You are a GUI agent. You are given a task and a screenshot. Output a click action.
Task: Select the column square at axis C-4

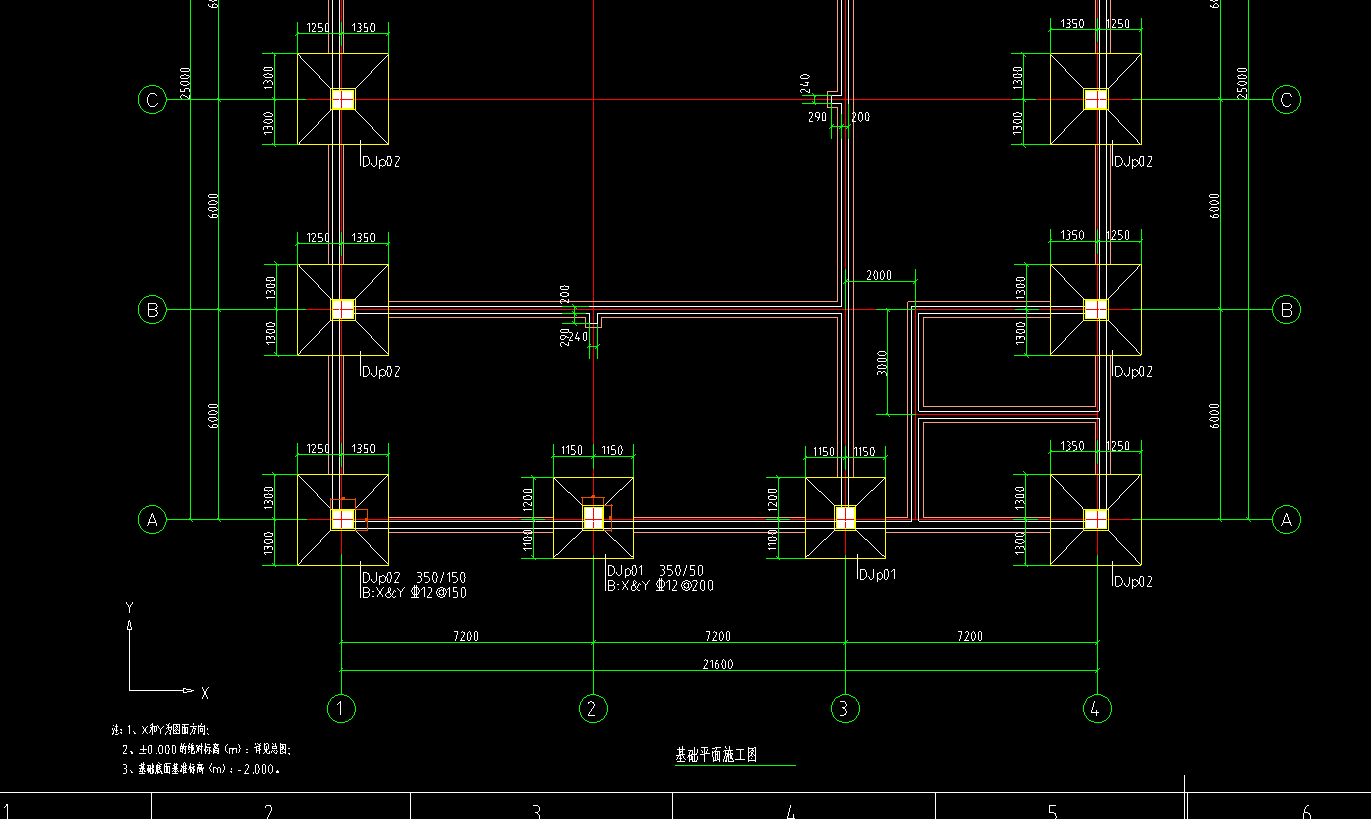pos(1096,99)
